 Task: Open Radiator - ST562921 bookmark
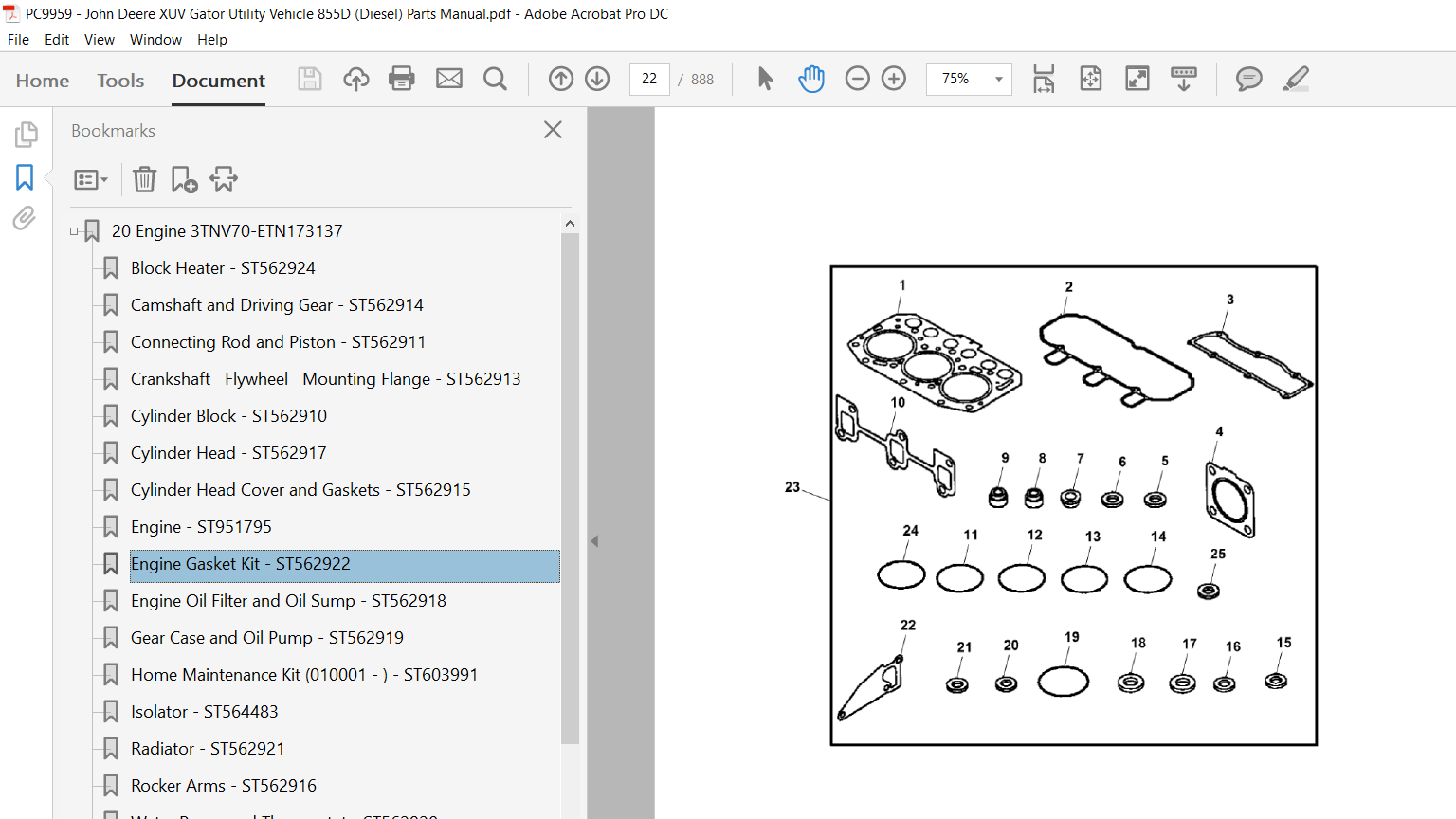(x=208, y=749)
